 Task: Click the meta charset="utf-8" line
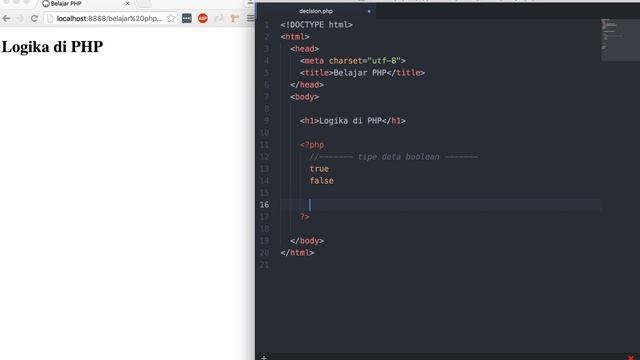tap(353, 61)
